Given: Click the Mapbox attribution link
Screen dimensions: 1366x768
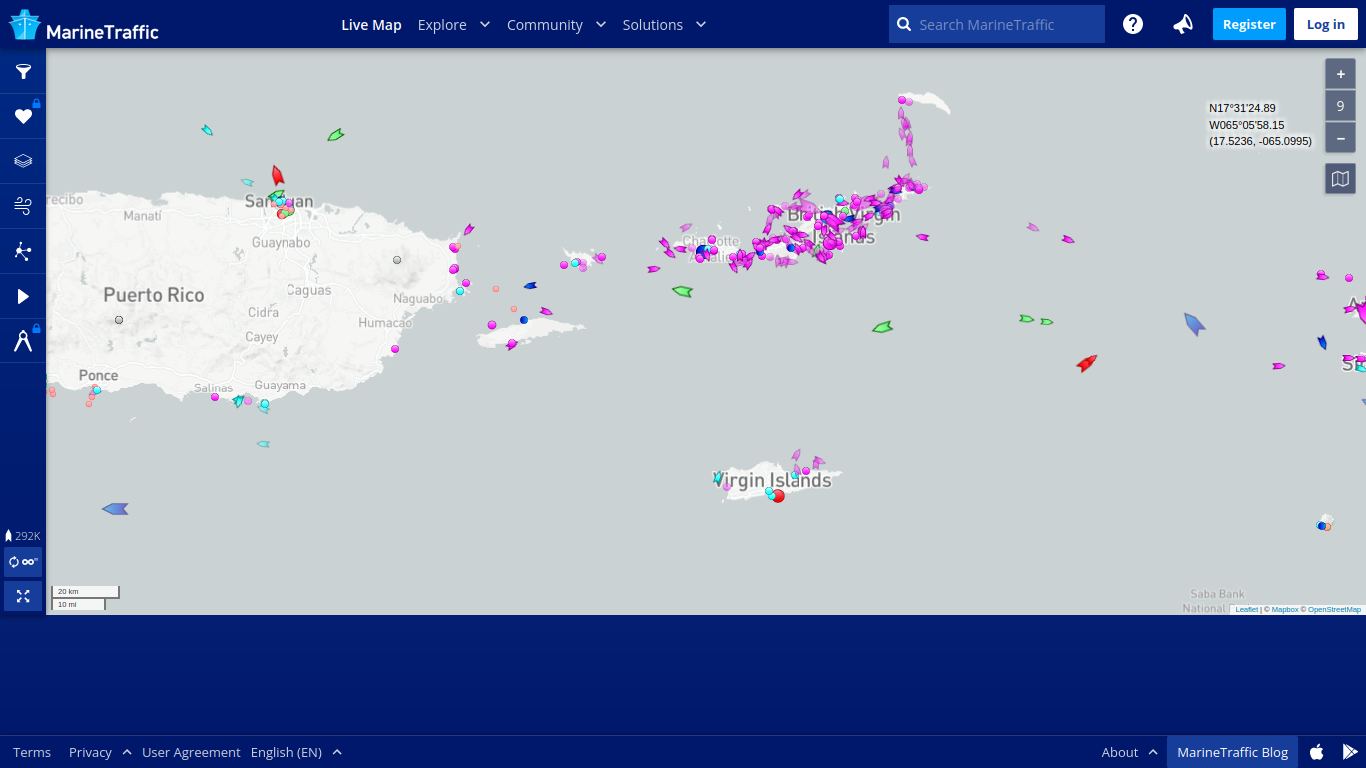Looking at the screenshot, I should [x=1285, y=609].
